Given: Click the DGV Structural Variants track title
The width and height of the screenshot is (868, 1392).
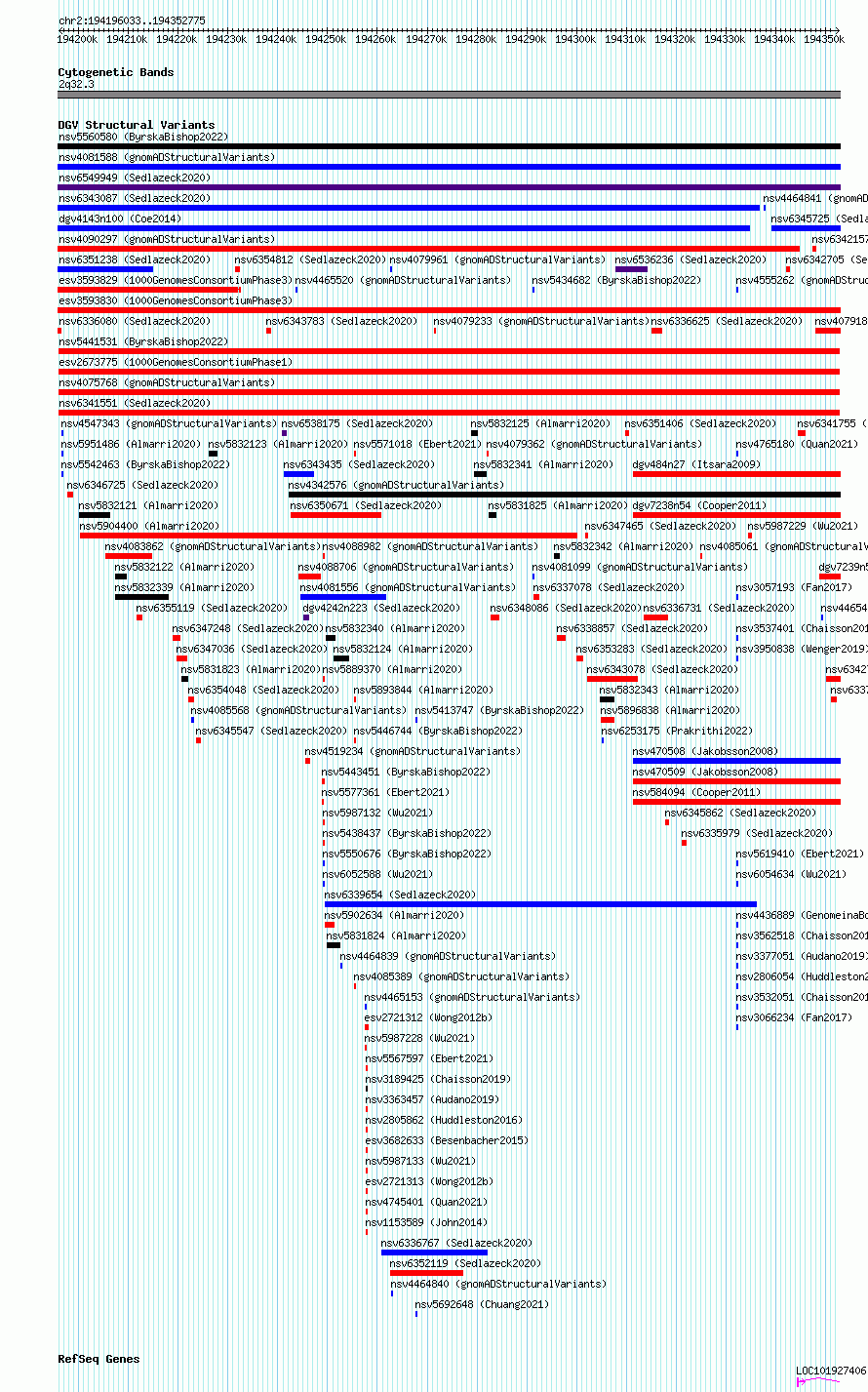Looking at the screenshot, I should click(x=137, y=125).
